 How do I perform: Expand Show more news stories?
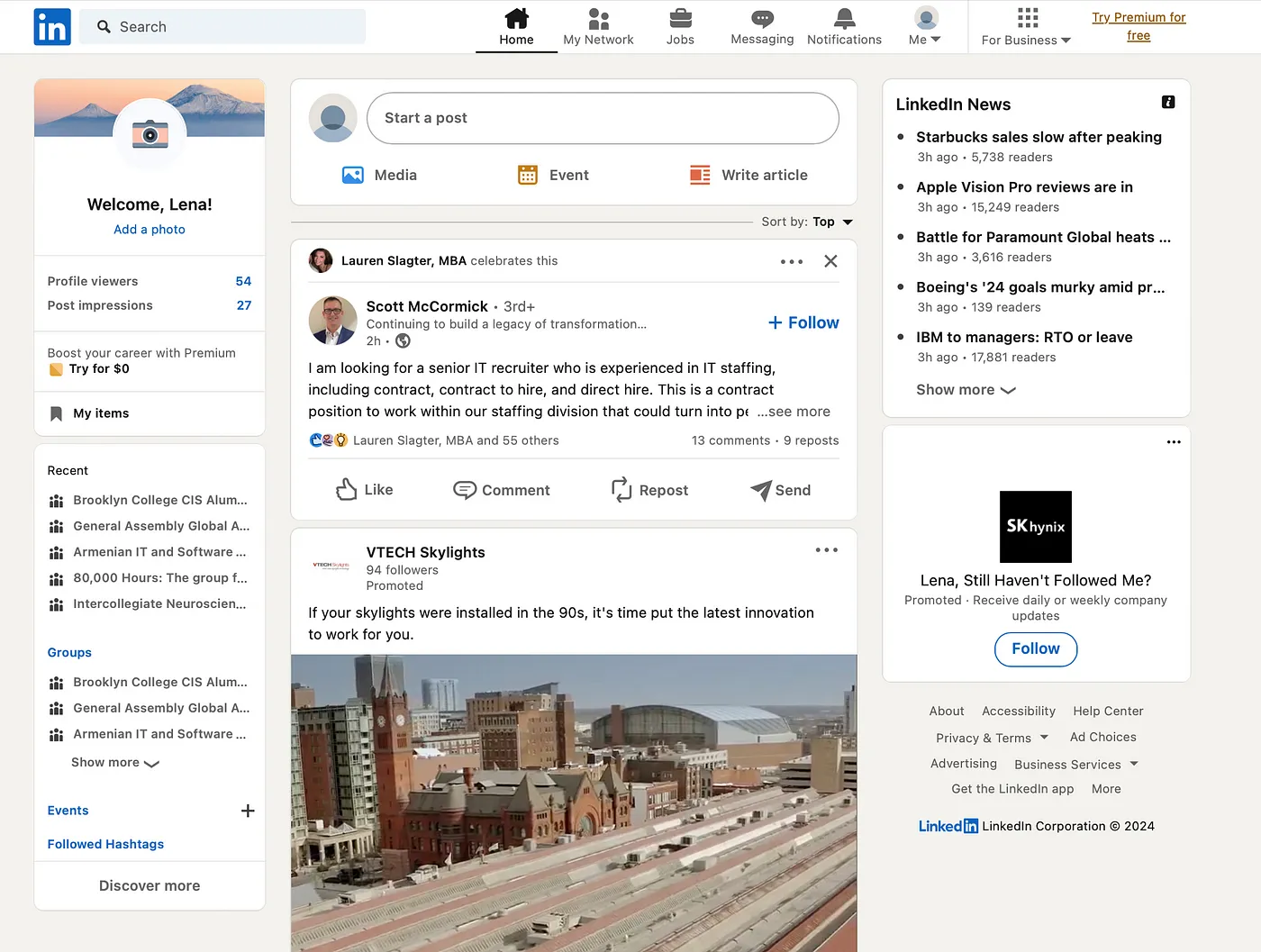966,390
